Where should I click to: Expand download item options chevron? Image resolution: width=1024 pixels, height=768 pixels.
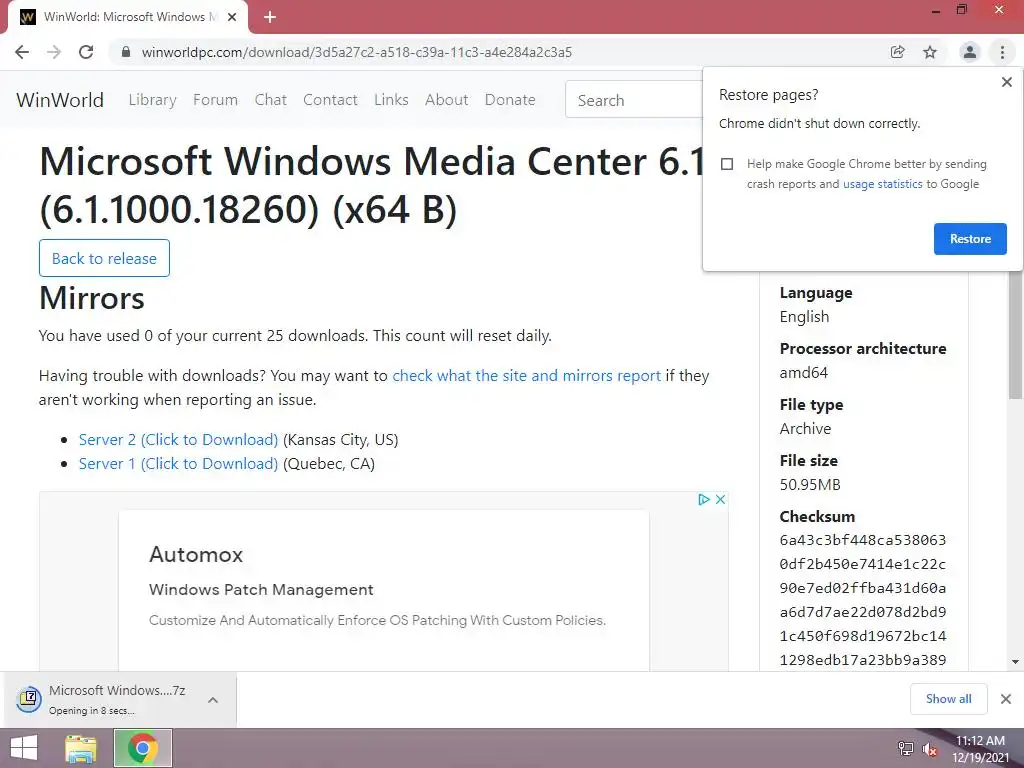point(213,700)
